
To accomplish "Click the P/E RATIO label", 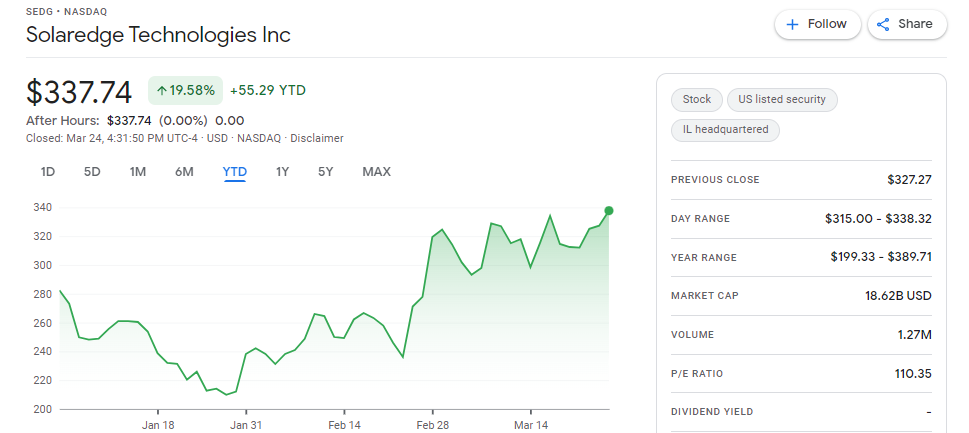I will (x=696, y=374).
